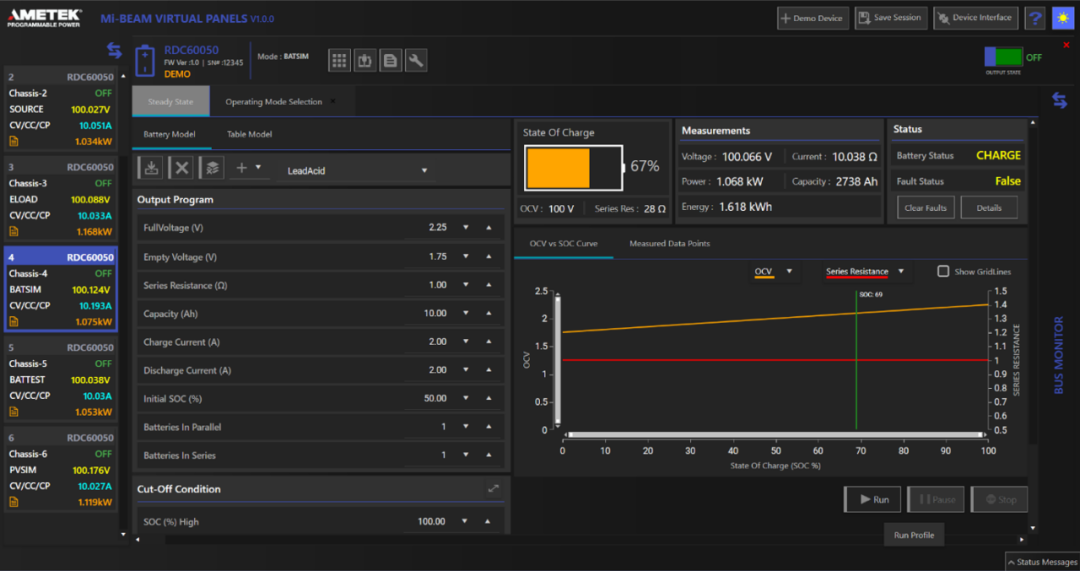Screen dimensions: 1080x571
Task: Click the log file icon in Chassis-5 card
Action: [x=13, y=412]
